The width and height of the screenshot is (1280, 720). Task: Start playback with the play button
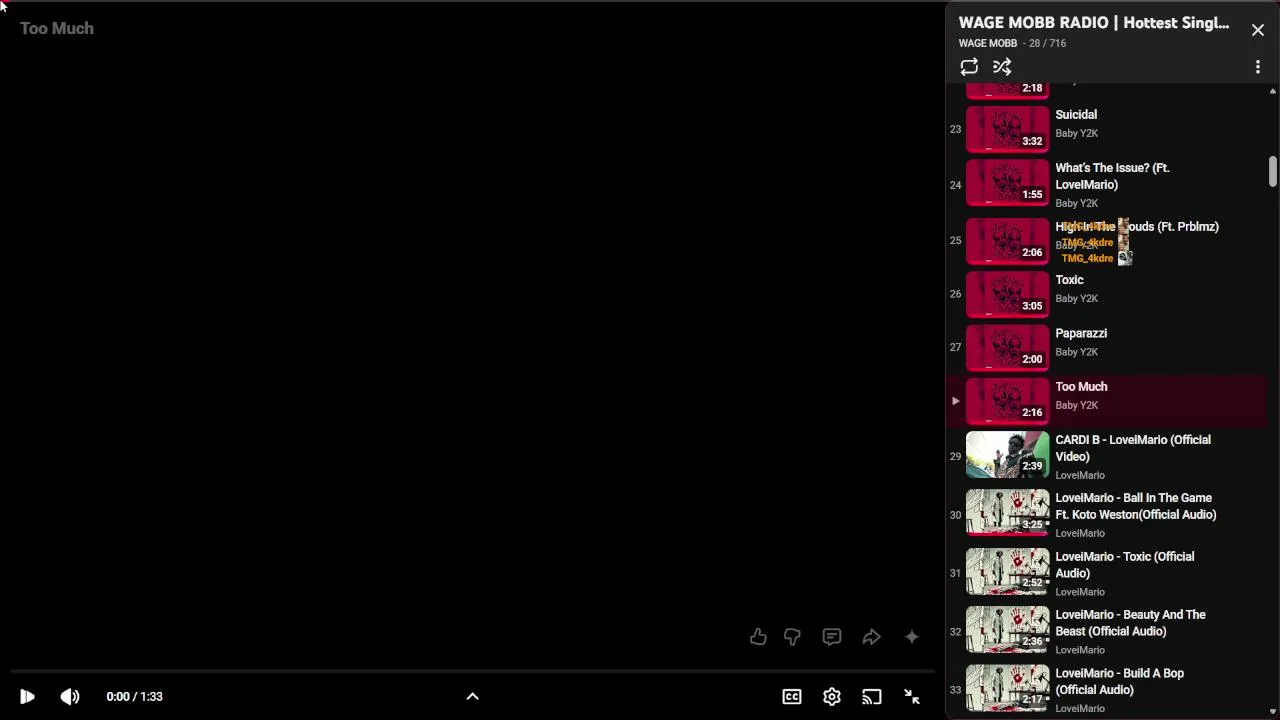pyautogui.click(x=27, y=697)
